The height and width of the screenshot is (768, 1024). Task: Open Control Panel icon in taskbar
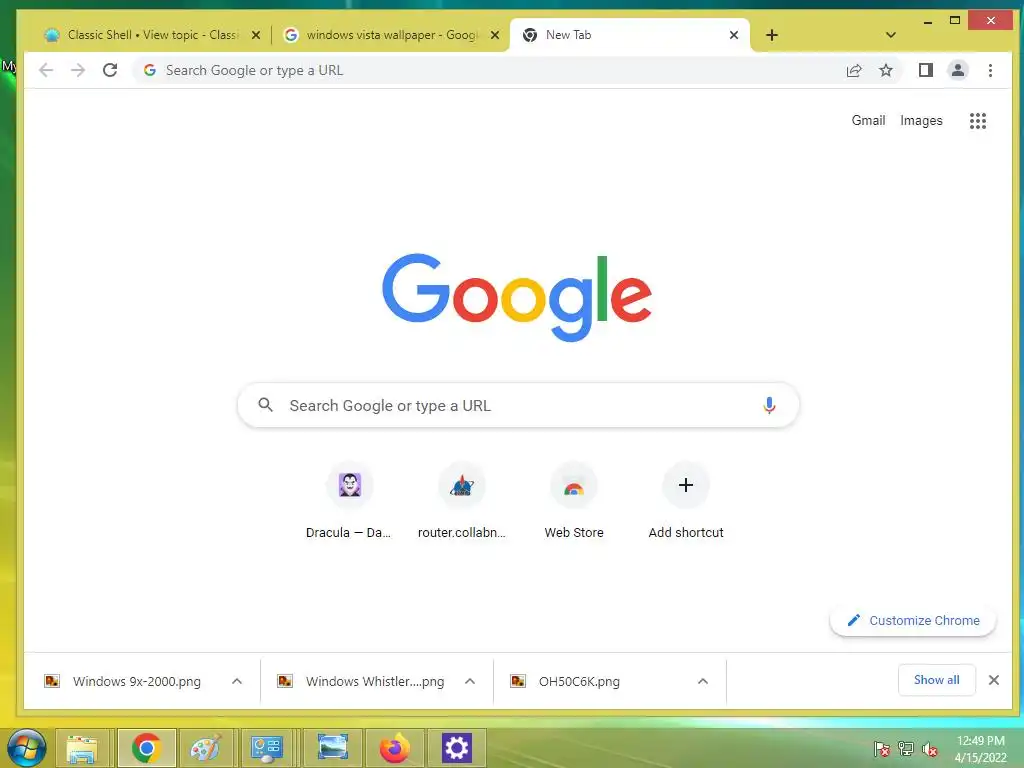point(266,748)
